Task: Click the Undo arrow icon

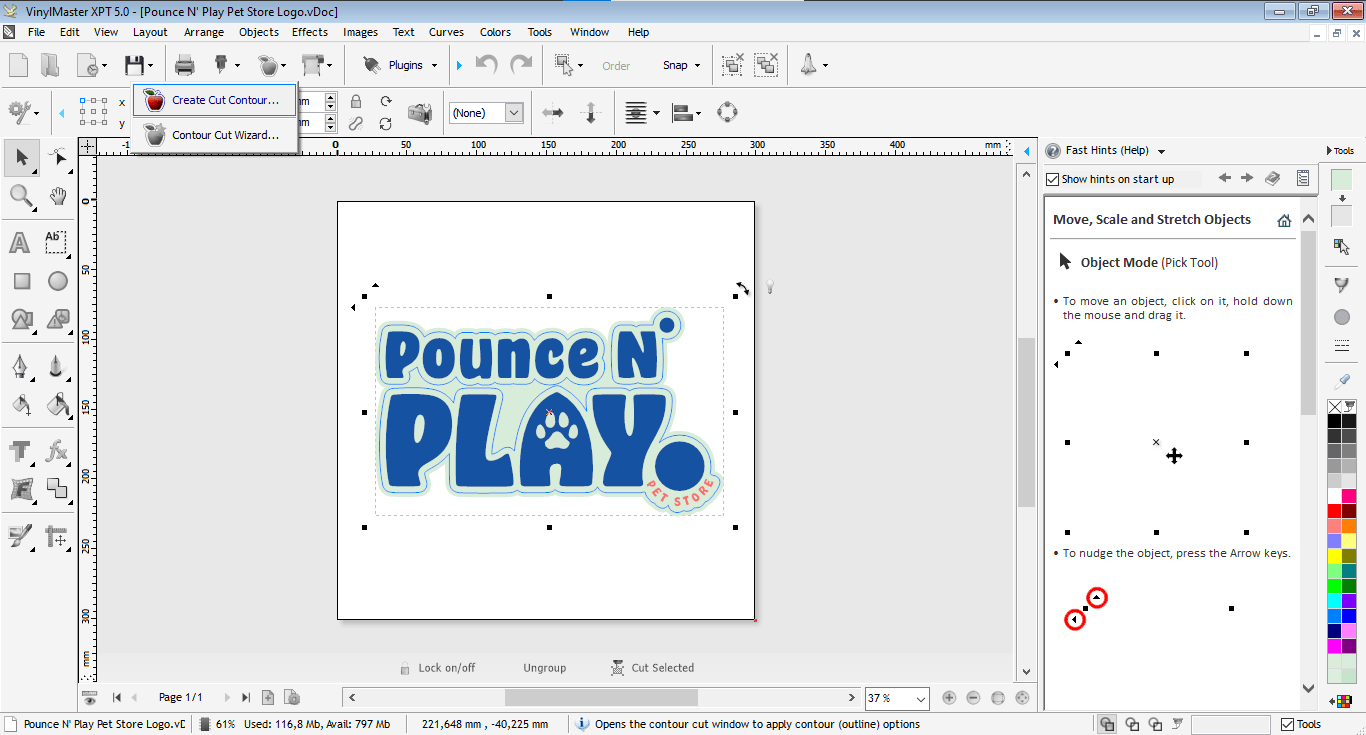Action: [x=486, y=65]
